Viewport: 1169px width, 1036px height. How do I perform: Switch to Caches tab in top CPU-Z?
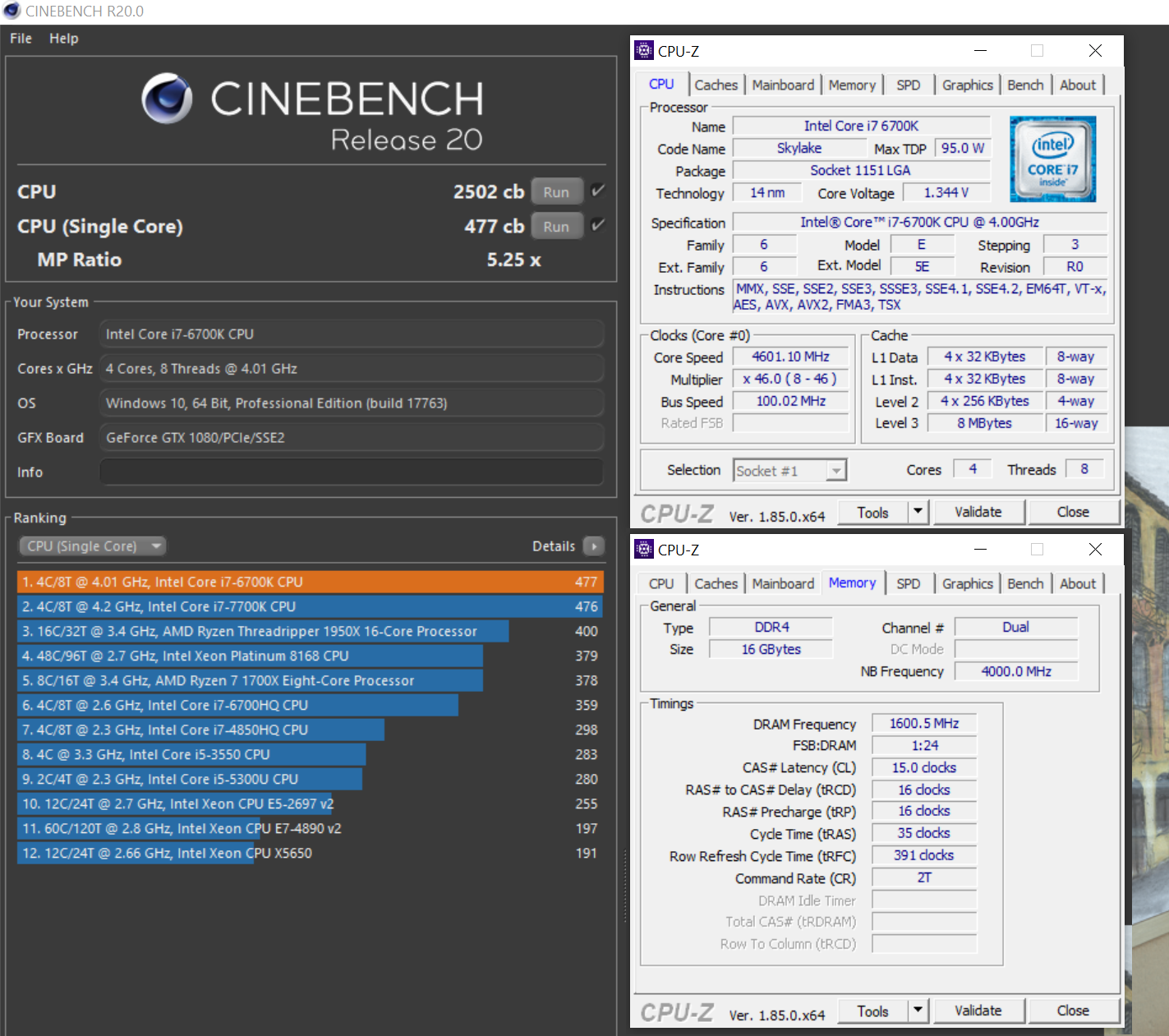(x=716, y=85)
